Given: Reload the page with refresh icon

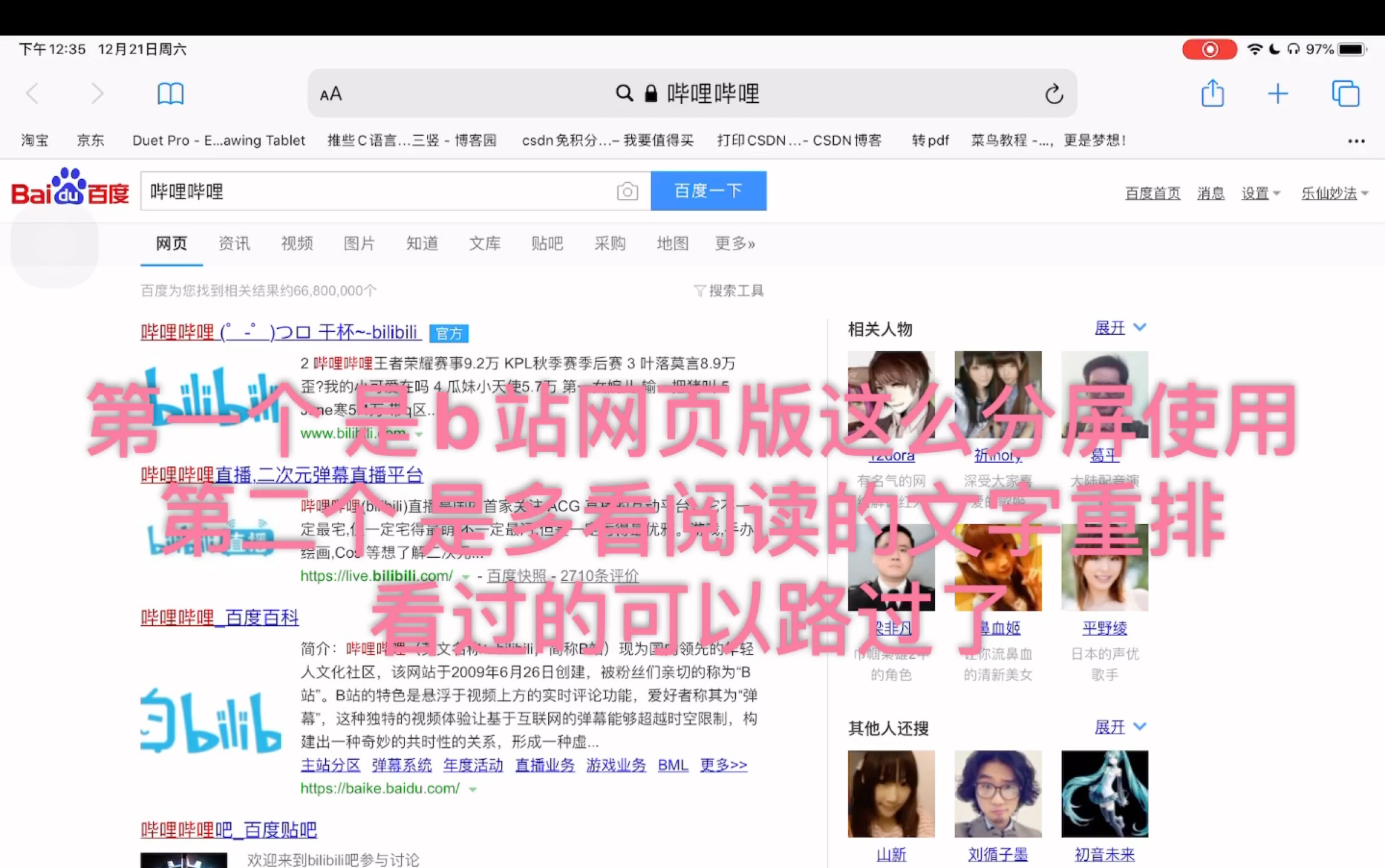Looking at the screenshot, I should pos(1054,94).
